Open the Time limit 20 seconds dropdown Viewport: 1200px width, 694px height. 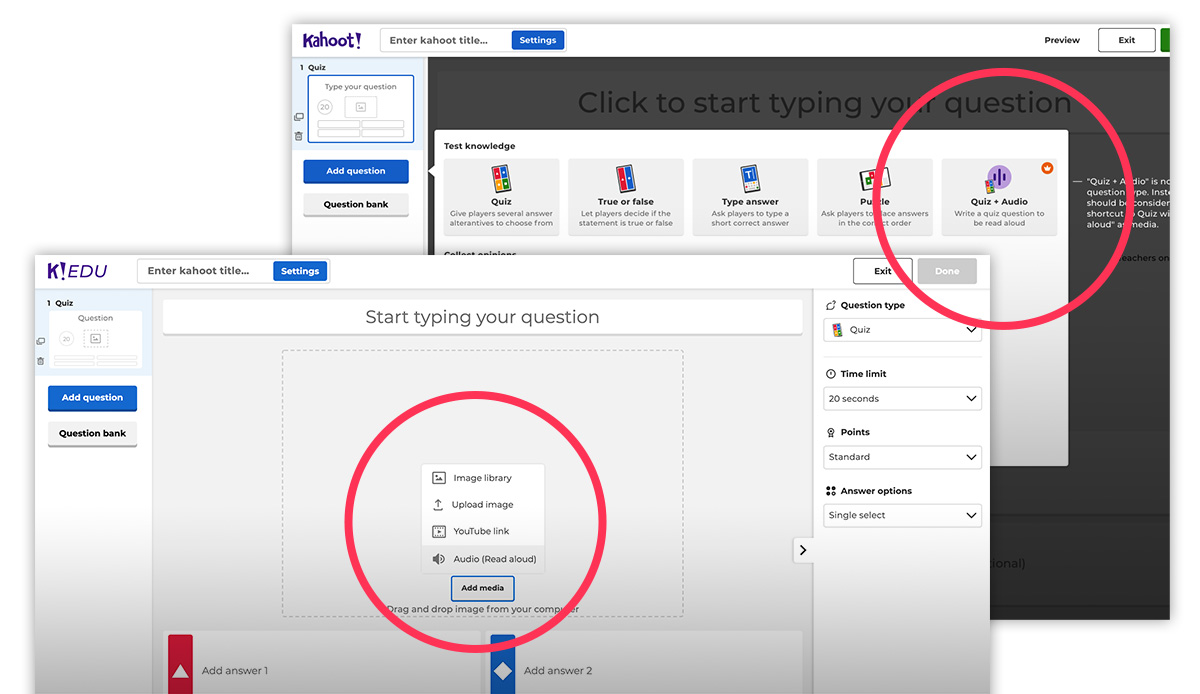tap(903, 398)
